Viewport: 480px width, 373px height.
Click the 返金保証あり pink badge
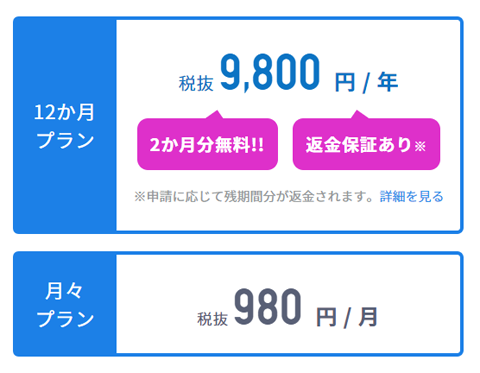coord(366,144)
